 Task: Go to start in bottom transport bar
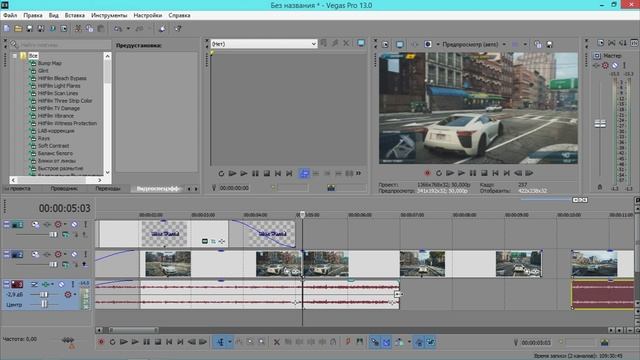(169, 342)
